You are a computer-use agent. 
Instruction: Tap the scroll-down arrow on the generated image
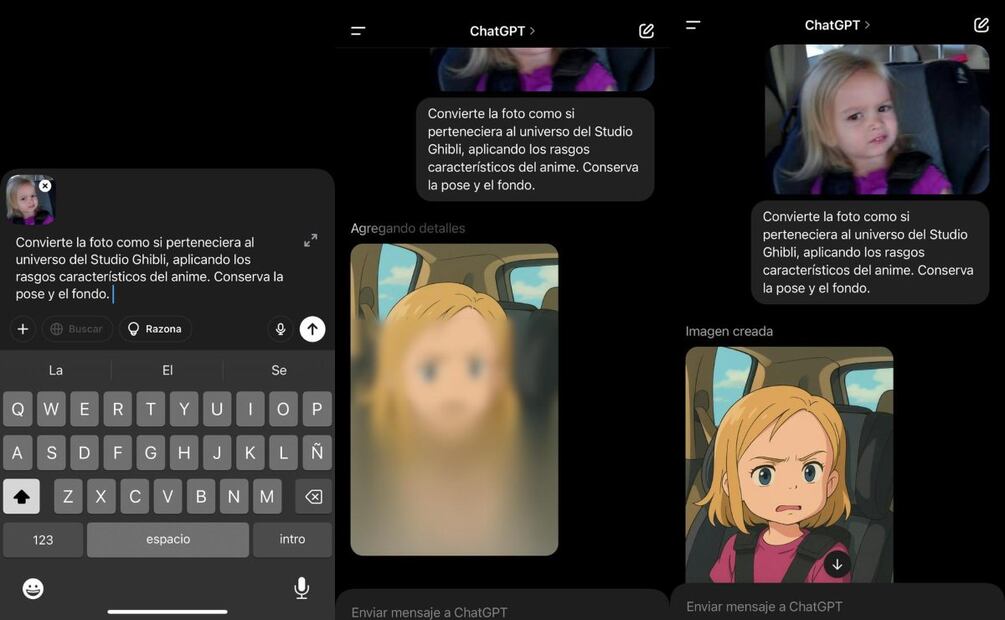(x=837, y=565)
